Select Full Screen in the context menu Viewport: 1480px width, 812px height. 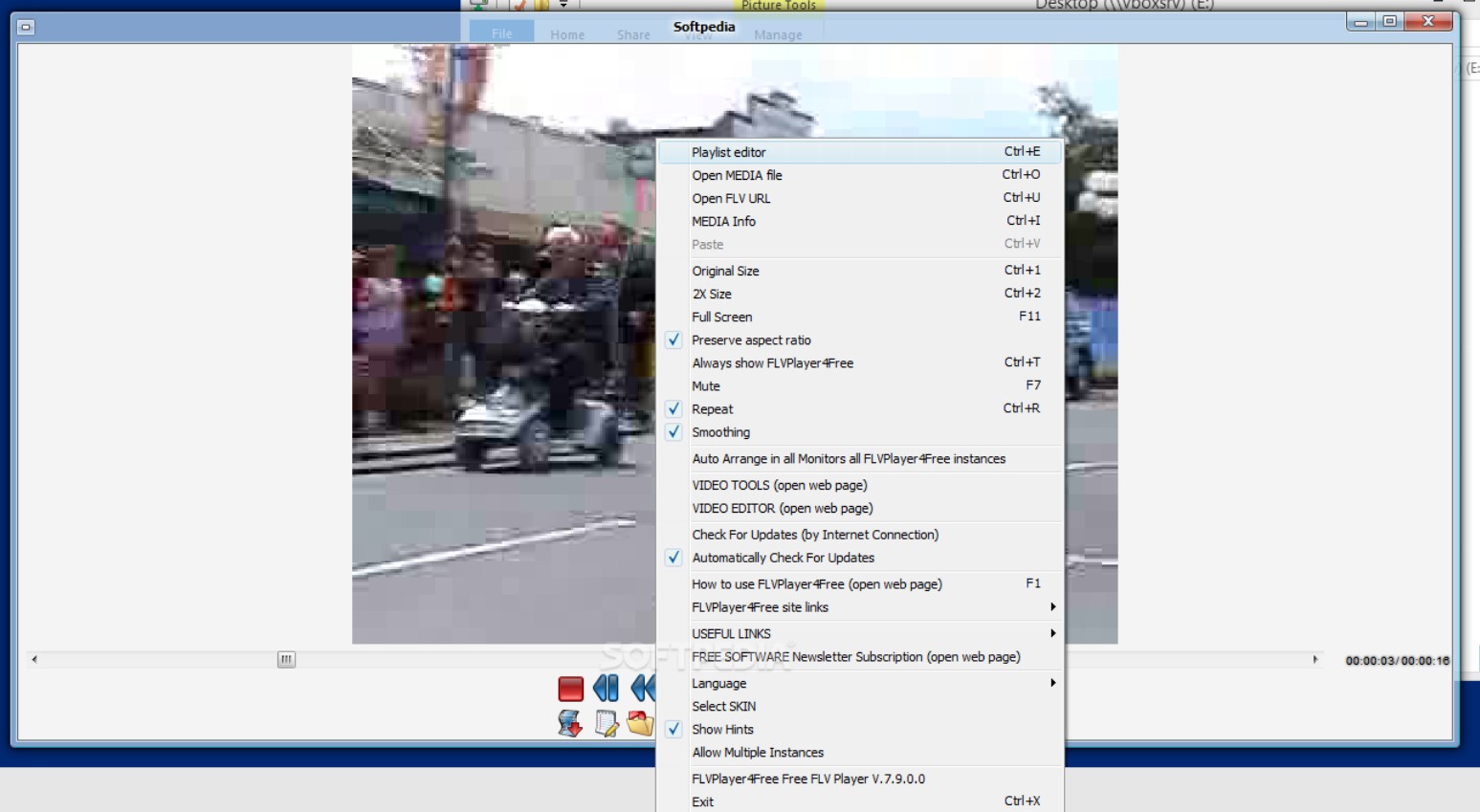tap(722, 318)
